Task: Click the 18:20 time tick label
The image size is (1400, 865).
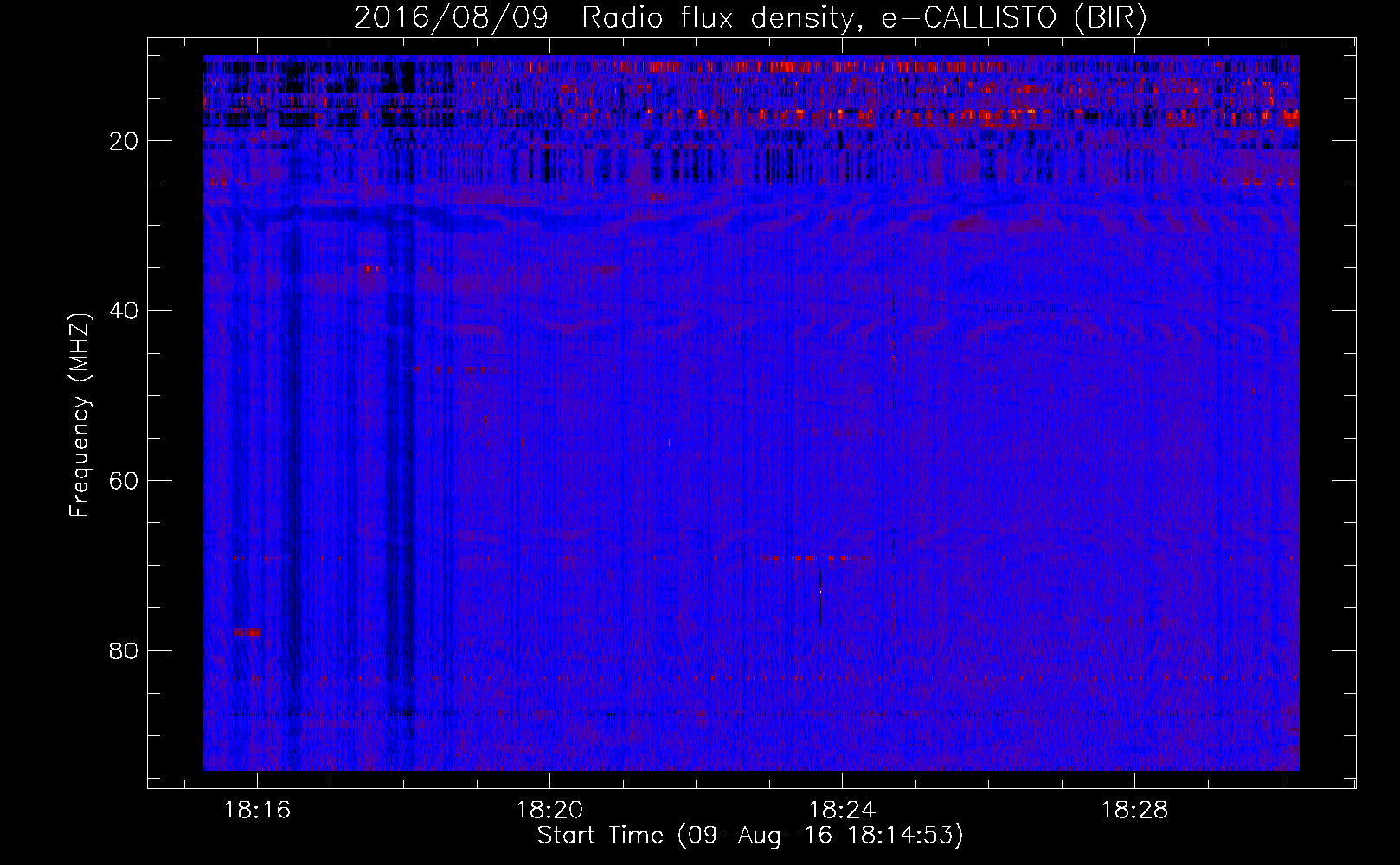Action: pyautogui.click(x=549, y=811)
